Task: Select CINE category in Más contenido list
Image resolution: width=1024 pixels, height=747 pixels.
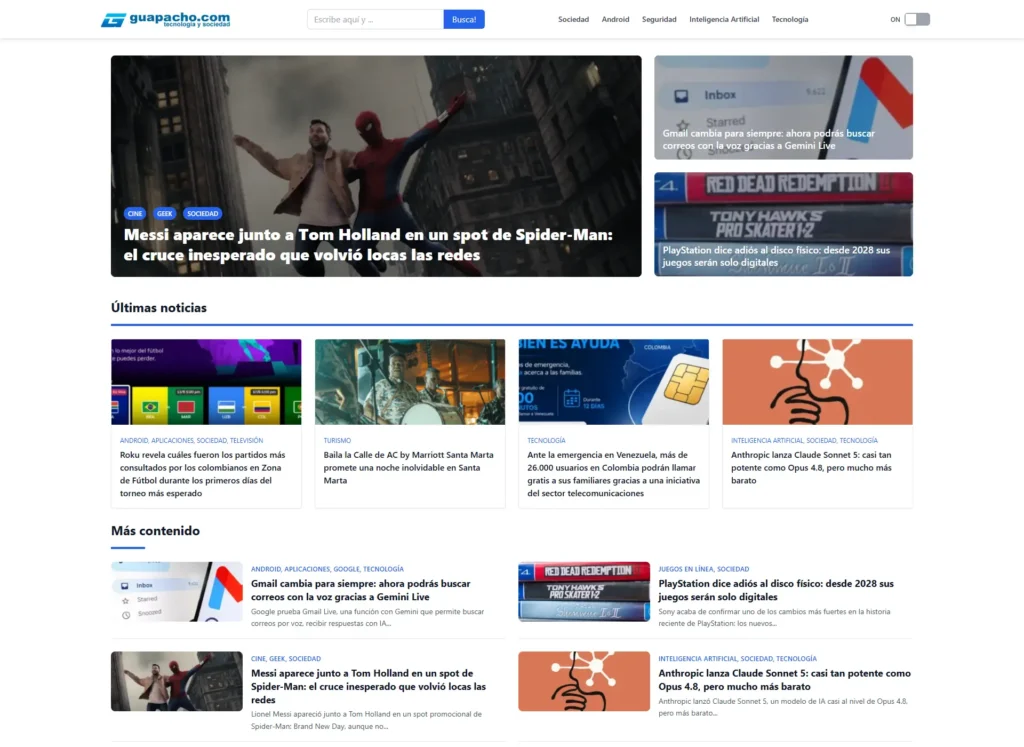Action: coord(258,659)
